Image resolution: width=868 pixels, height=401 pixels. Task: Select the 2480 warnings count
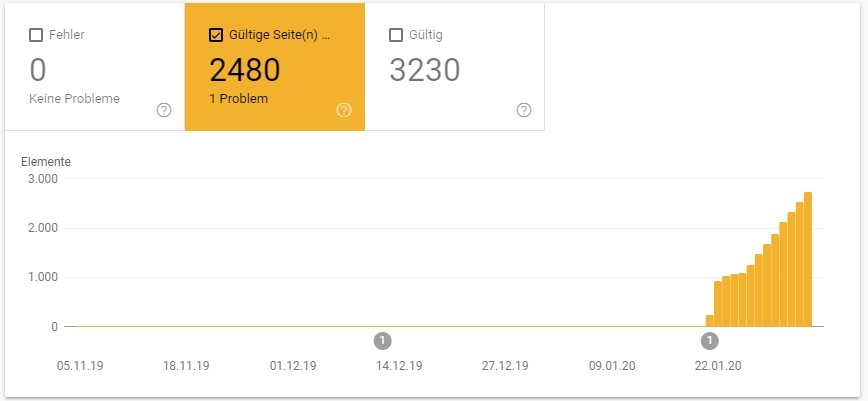(x=244, y=70)
